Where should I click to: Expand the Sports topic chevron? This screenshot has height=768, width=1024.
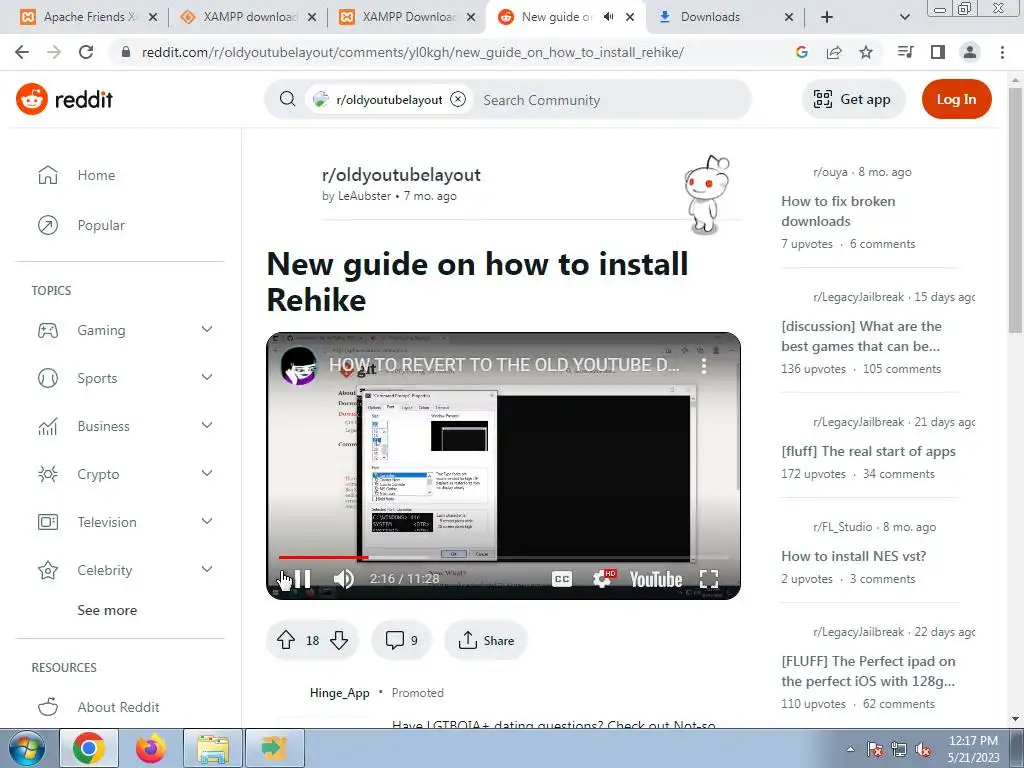(x=207, y=377)
